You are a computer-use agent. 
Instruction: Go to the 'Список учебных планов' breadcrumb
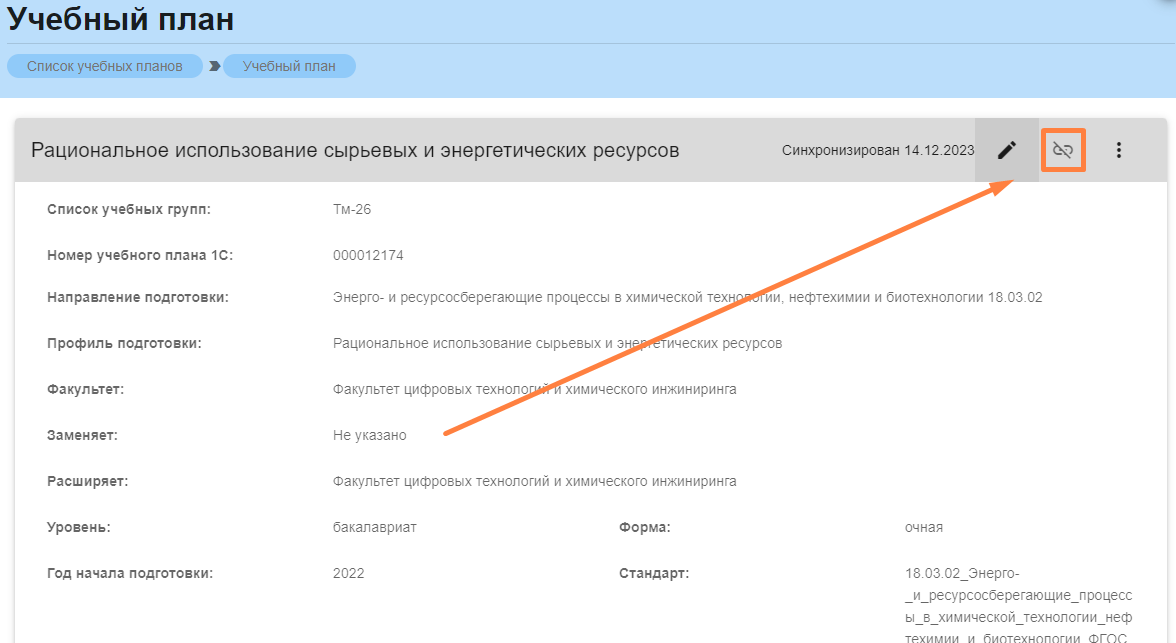click(x=105, y=67)
